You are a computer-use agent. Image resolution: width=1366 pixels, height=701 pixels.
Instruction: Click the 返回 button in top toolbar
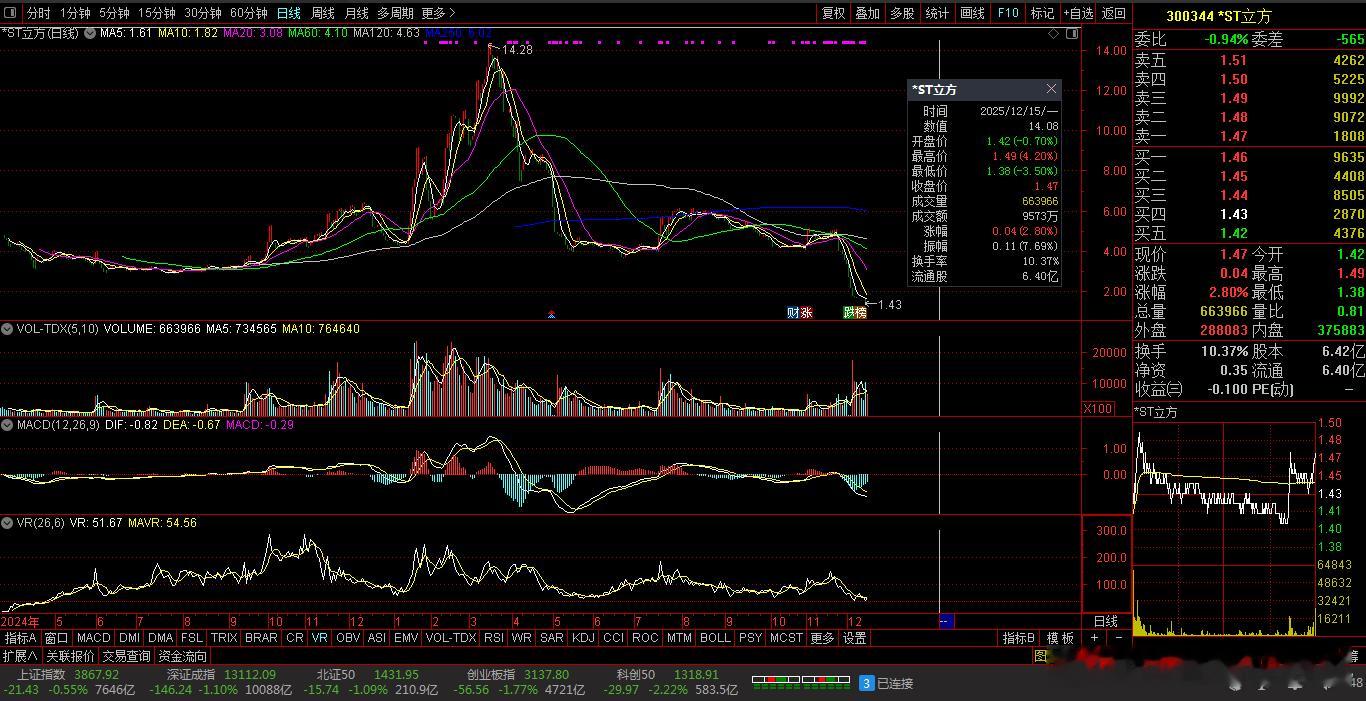[1113, 13]
